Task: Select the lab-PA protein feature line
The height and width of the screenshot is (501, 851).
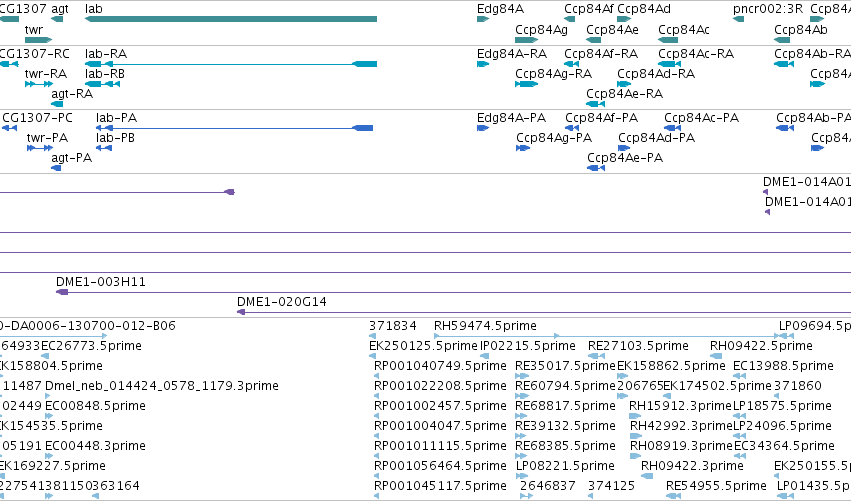Action: [x=234, y=128]
